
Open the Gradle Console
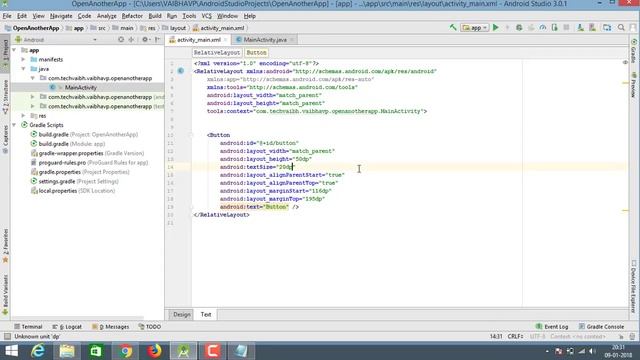pyautogui.click(x=601, y=327)
